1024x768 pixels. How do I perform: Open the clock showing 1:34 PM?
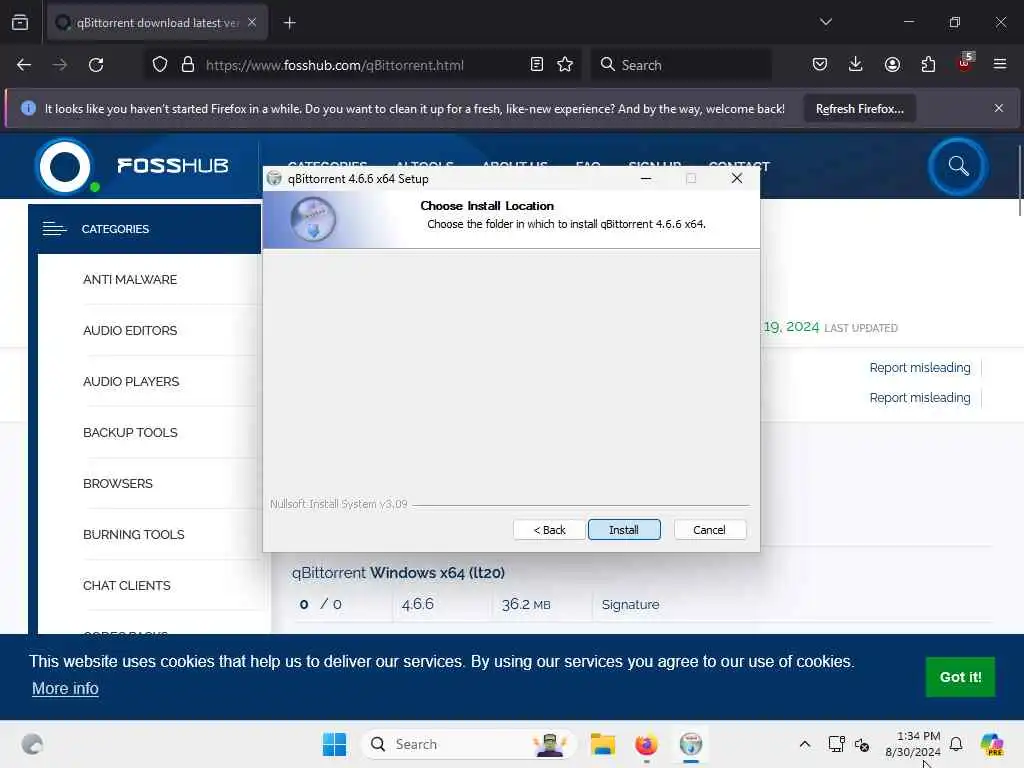pyautogui.click(x=913, y=744)
